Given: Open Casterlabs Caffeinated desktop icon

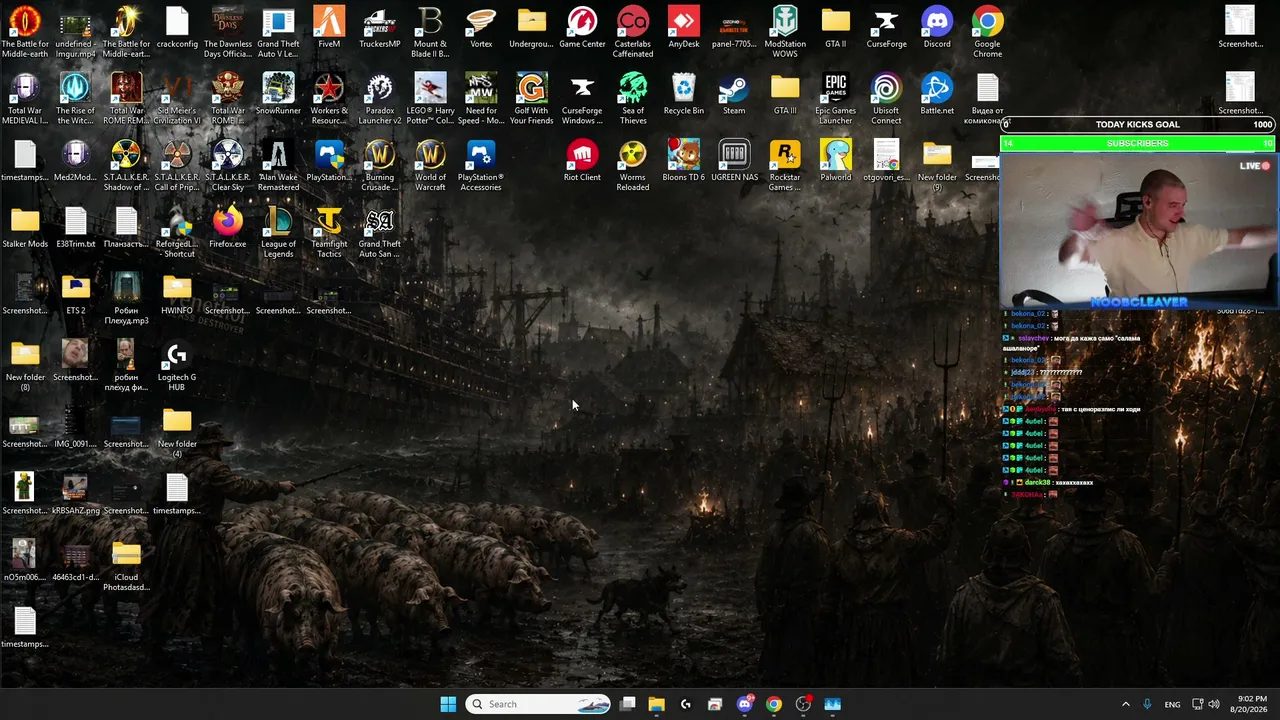Looking at the screenshot, I should click(x=633, y=32).
